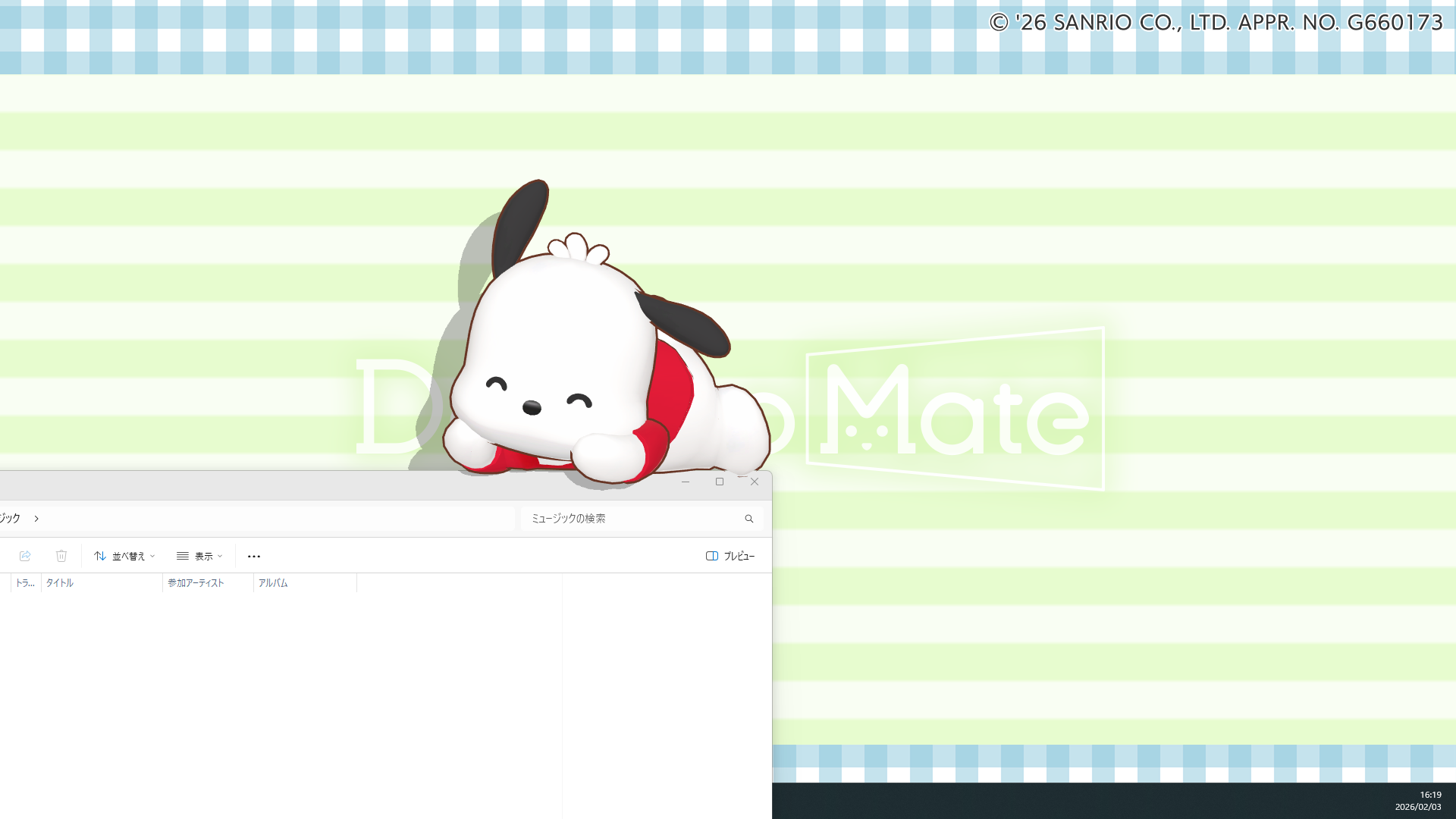Image resolution: width=1456 pixels, height=819 pixels.
Task: Click the アルバム column header
Action: click(274, 582)
